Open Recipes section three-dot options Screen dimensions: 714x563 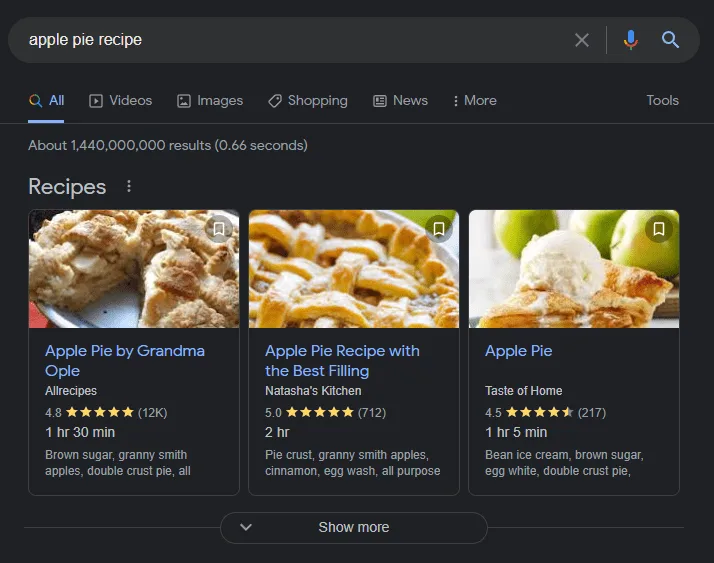(x=128, y=187)
